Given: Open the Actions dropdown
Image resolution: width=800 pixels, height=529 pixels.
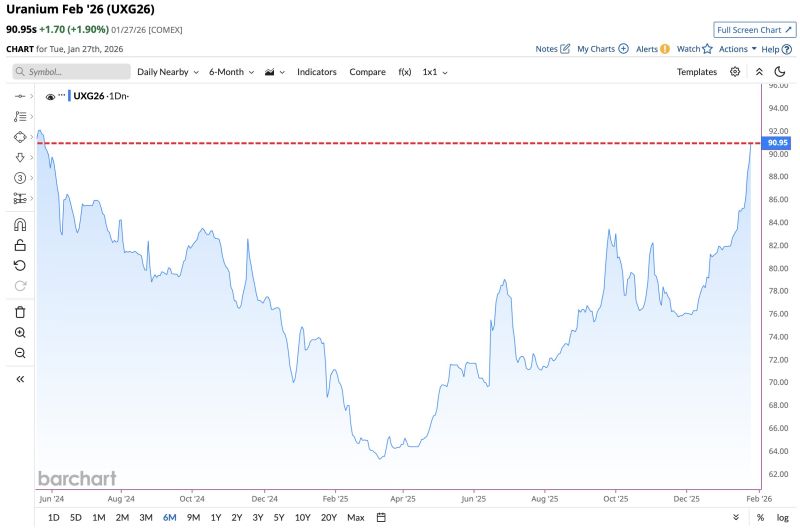Looking at the screenshot, I should [x=738, y=49].
